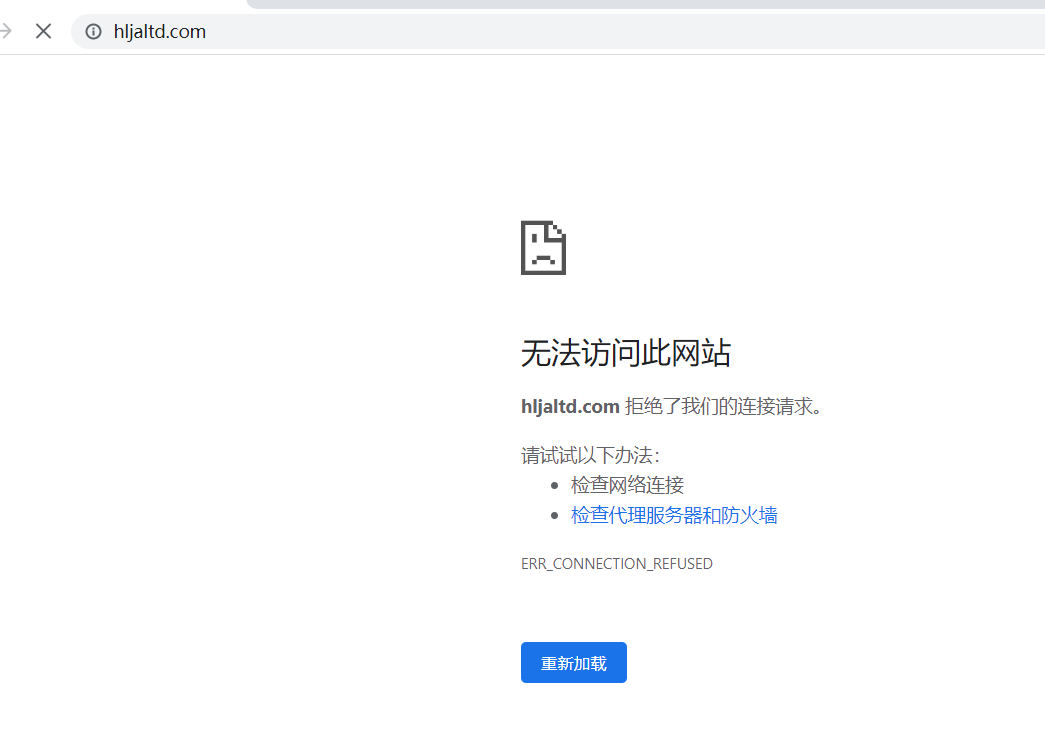
Task: Click the forward navigation arrow
Action: coord(6,31)
